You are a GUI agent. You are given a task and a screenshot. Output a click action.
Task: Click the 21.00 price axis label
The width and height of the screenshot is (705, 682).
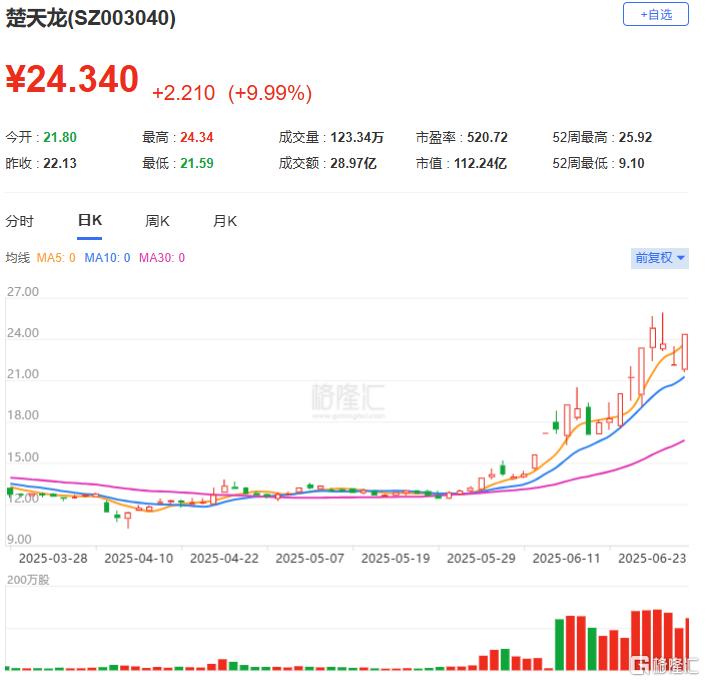click(x=22, y=374)
